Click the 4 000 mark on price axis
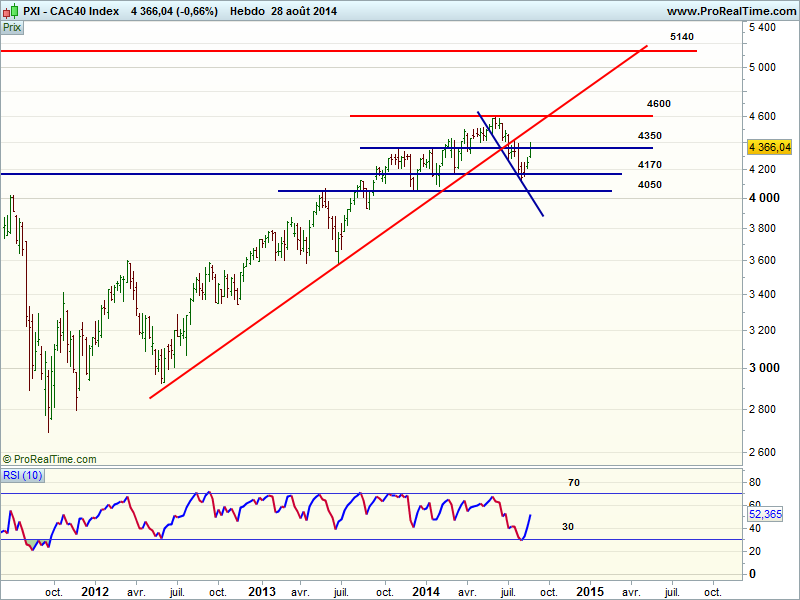This screenshot has height=600, width=800. click(765, 198)
